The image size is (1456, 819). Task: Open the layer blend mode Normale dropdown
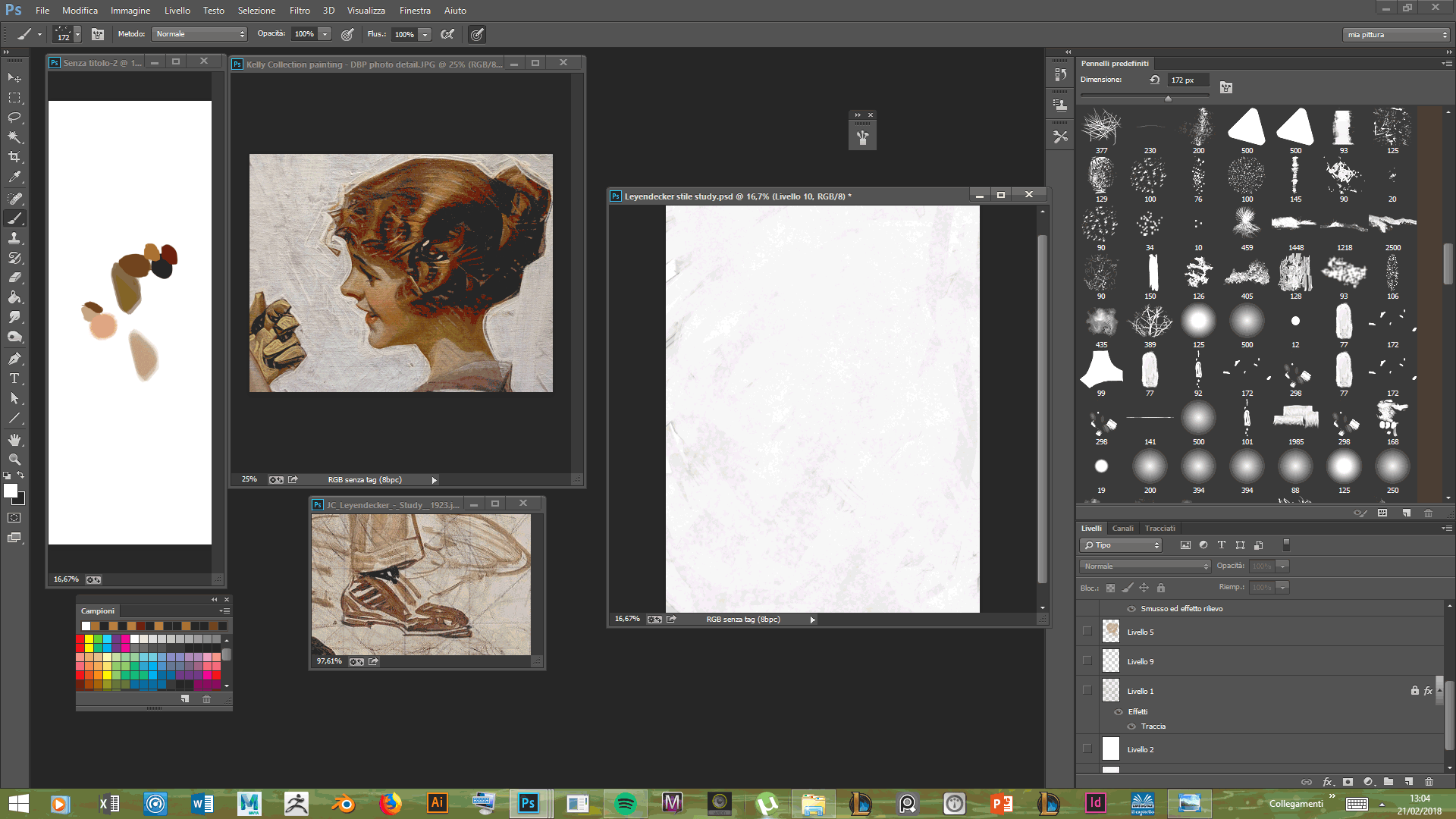click(1145, 566)
